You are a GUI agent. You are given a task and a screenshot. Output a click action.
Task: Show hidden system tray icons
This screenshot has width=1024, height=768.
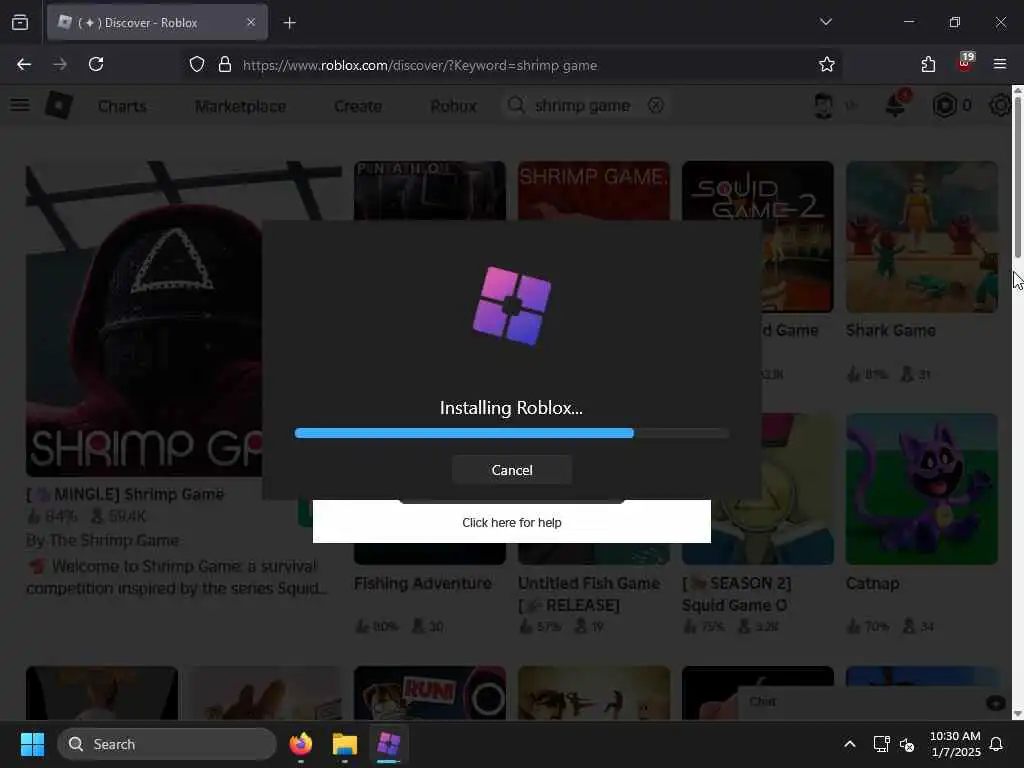pyautogui.click(x=850, y=744)
